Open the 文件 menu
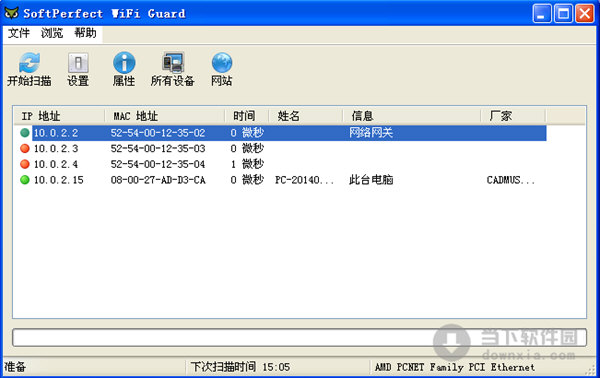 tap(19, 33)
